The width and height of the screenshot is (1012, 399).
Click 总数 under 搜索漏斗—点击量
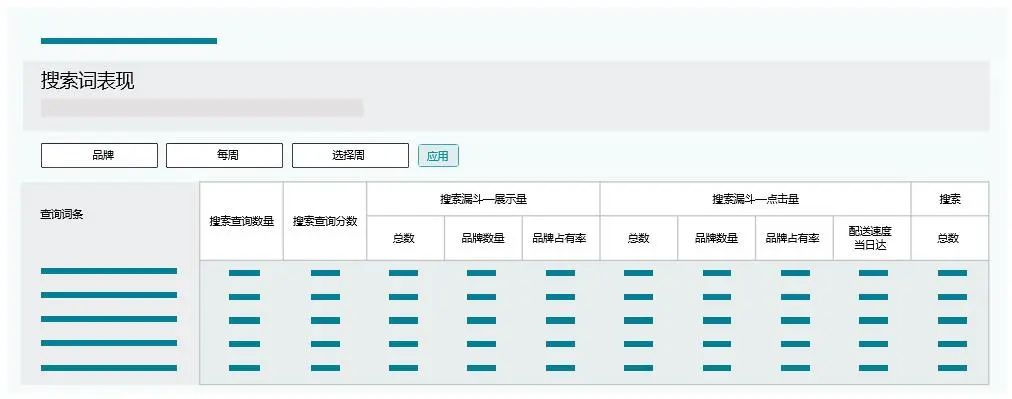(639, 238)
